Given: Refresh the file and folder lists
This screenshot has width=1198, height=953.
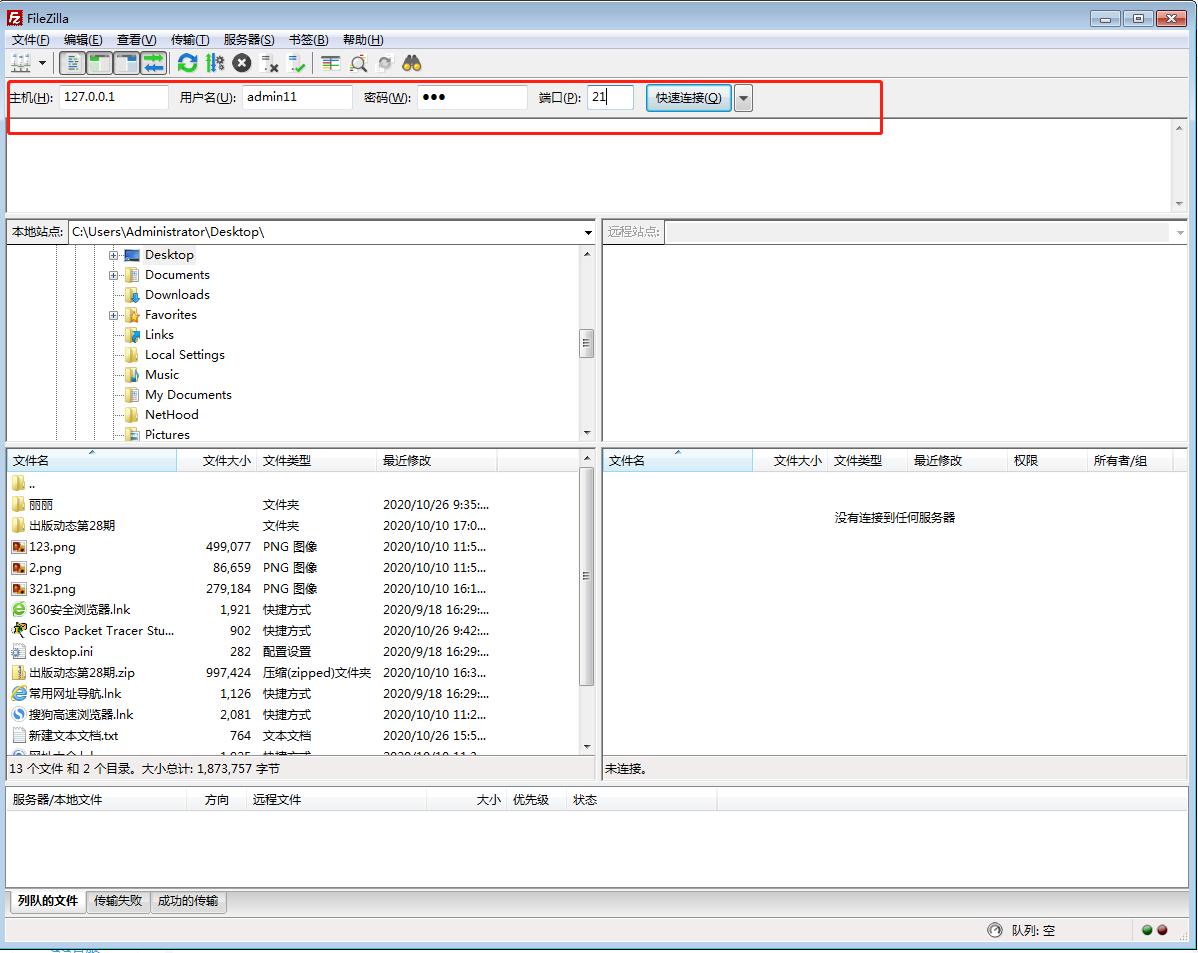Looking at the screenshot, I should coord(187,62).
